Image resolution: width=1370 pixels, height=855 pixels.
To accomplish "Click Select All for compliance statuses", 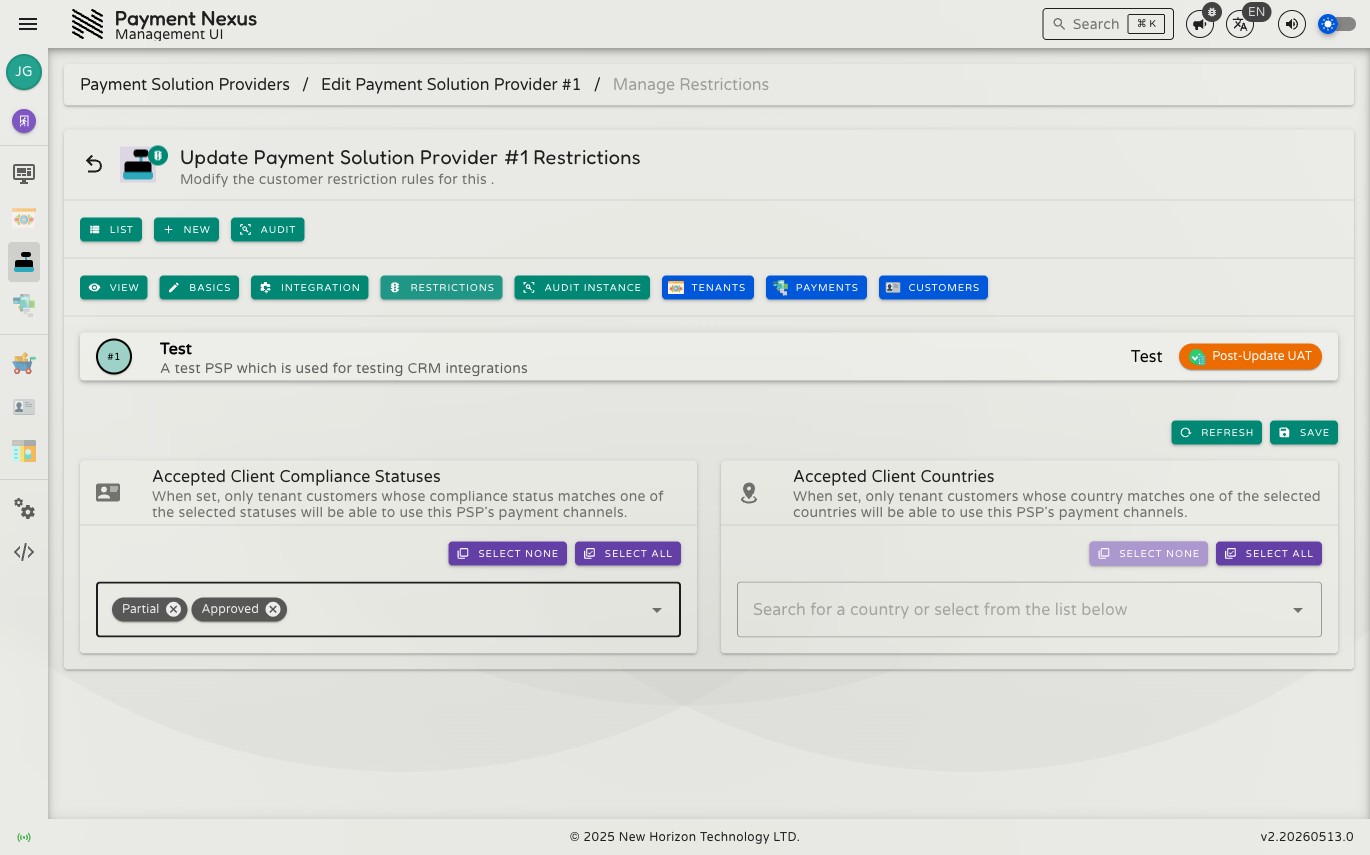I will (x=628, y=553).
